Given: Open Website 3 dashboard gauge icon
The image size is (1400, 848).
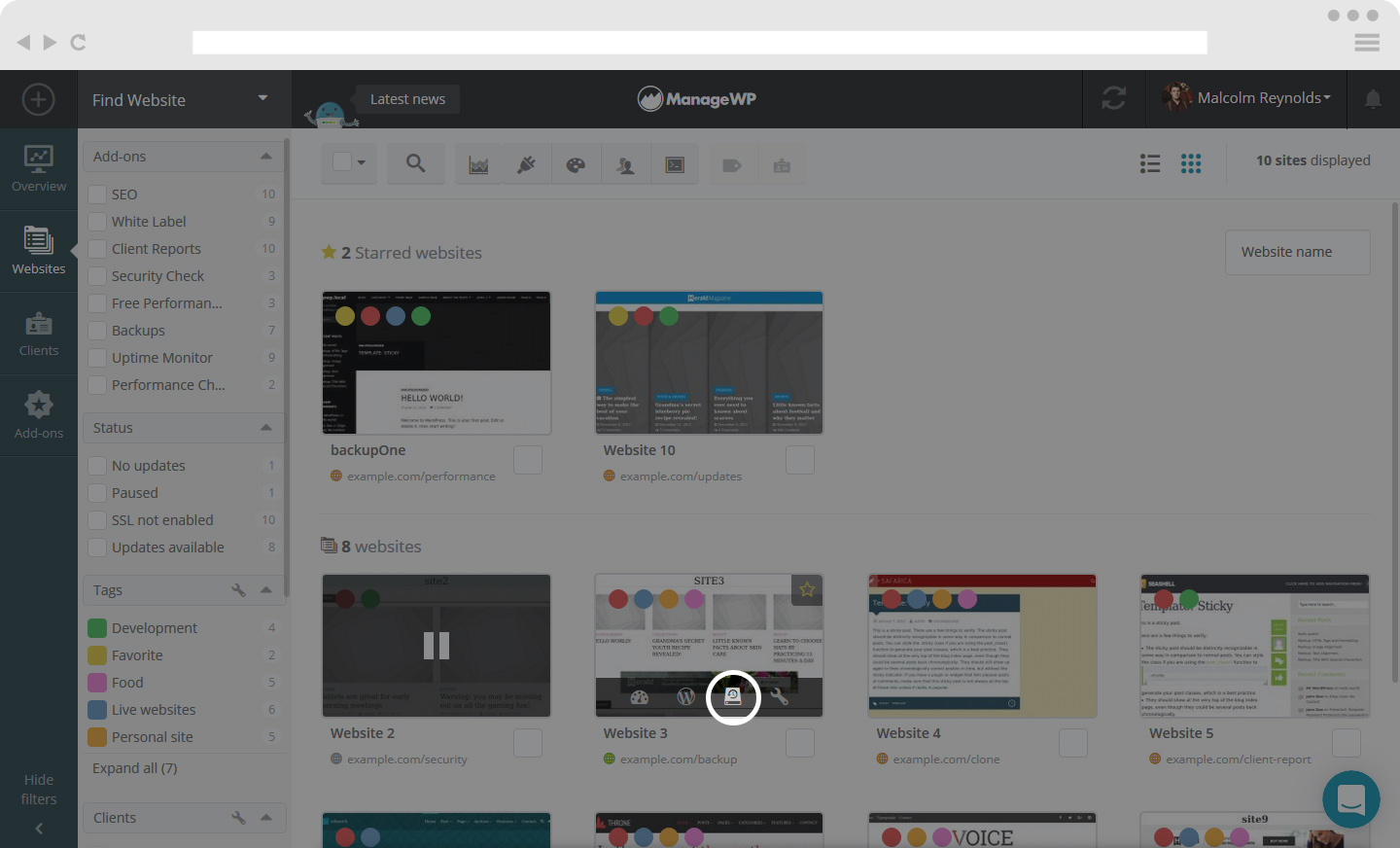Looking at the screenshot, I should pos(639,696).
